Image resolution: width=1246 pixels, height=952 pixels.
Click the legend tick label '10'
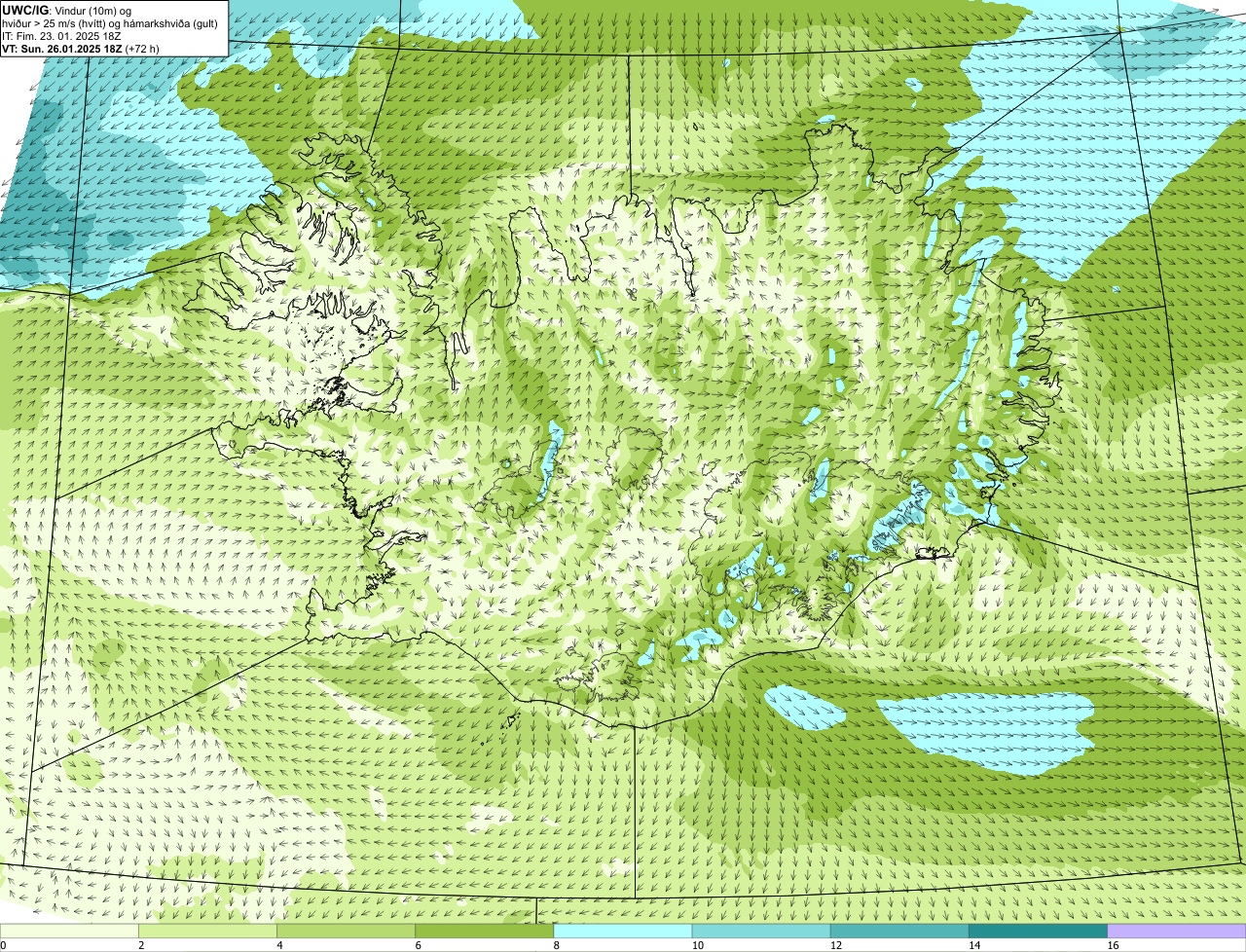coord(697,945)
